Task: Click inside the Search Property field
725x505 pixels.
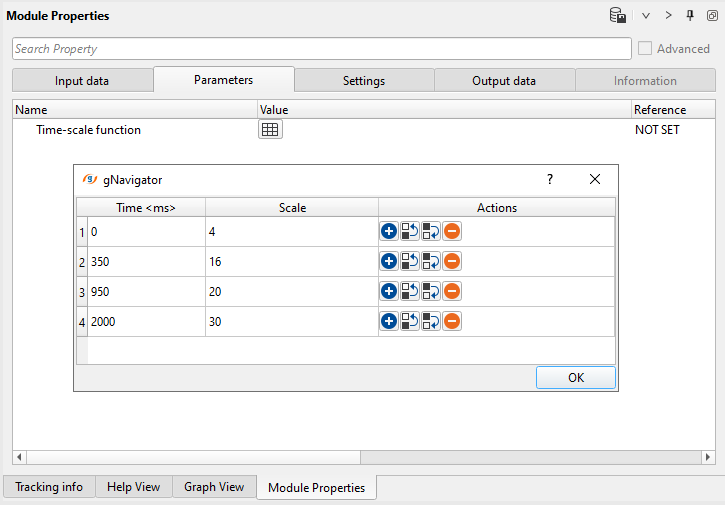Action: click(320, 49)
